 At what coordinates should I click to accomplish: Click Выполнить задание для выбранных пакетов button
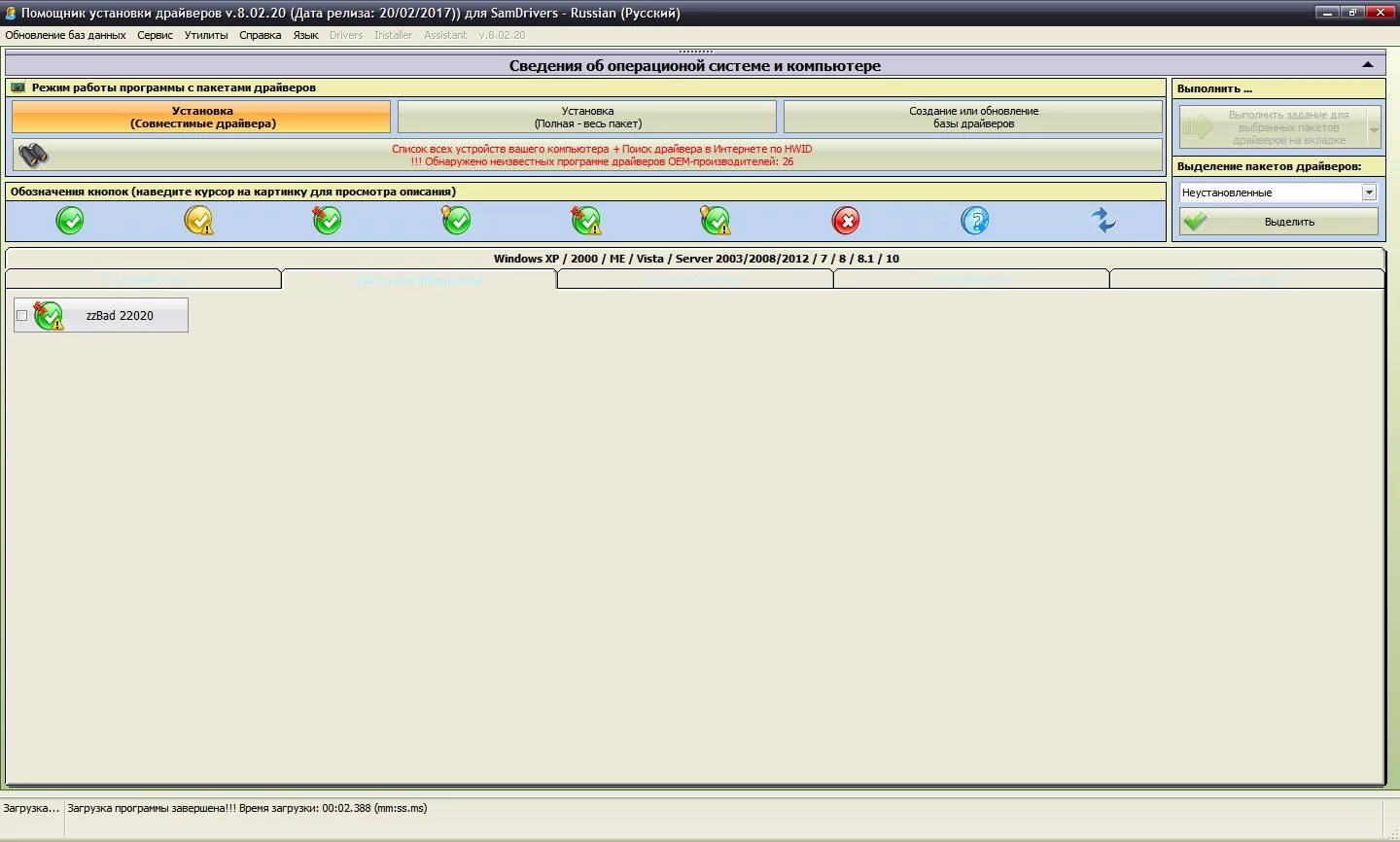1274,127
